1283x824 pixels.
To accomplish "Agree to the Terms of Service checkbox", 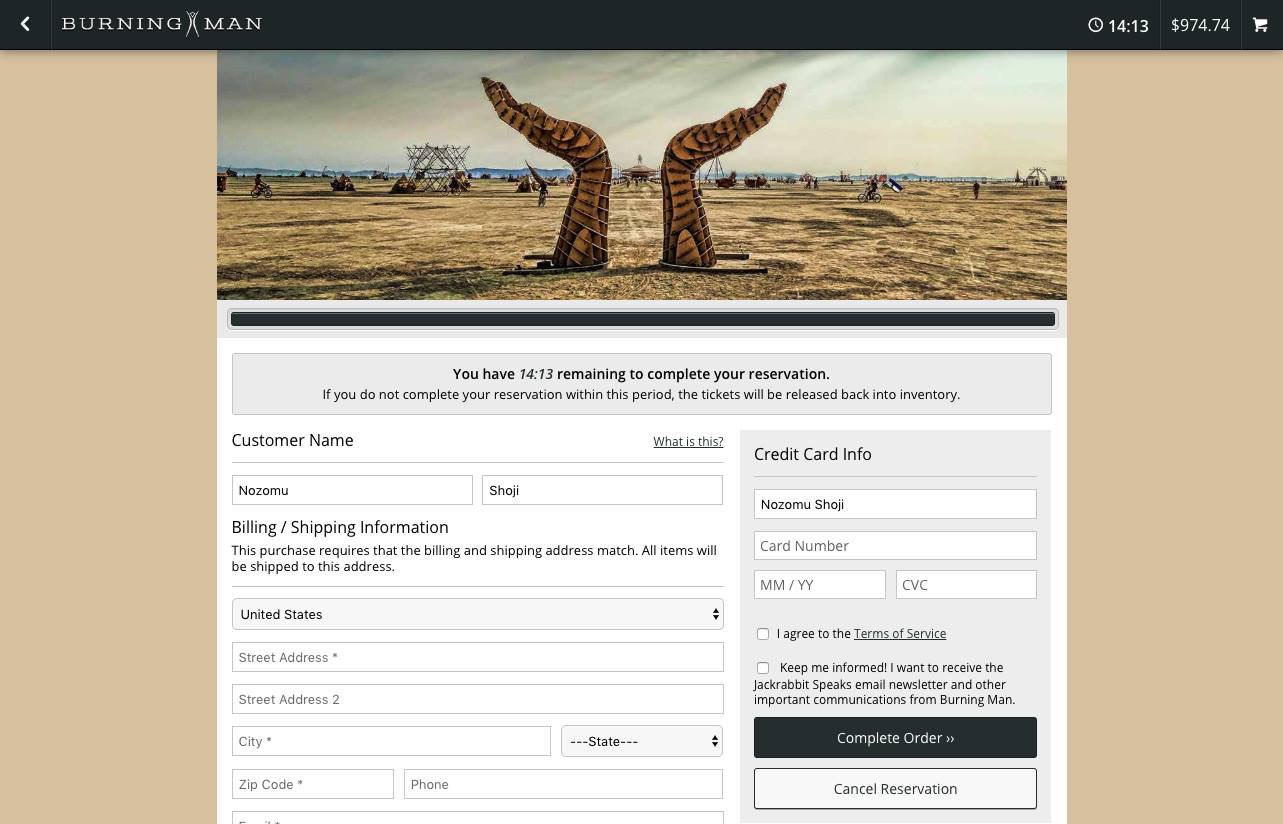I will (763, 634).
